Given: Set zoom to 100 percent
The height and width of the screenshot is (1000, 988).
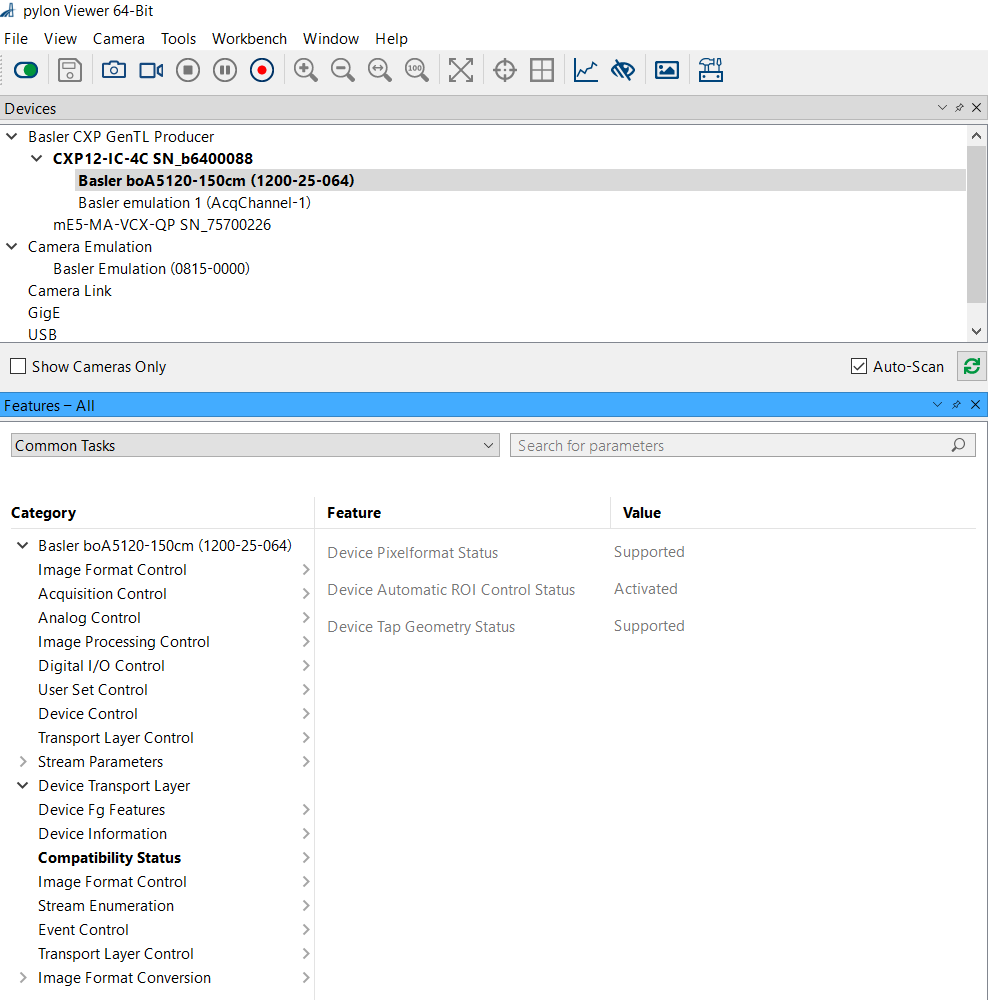Looking at the screenshot, I should click(x=417, y=70).
